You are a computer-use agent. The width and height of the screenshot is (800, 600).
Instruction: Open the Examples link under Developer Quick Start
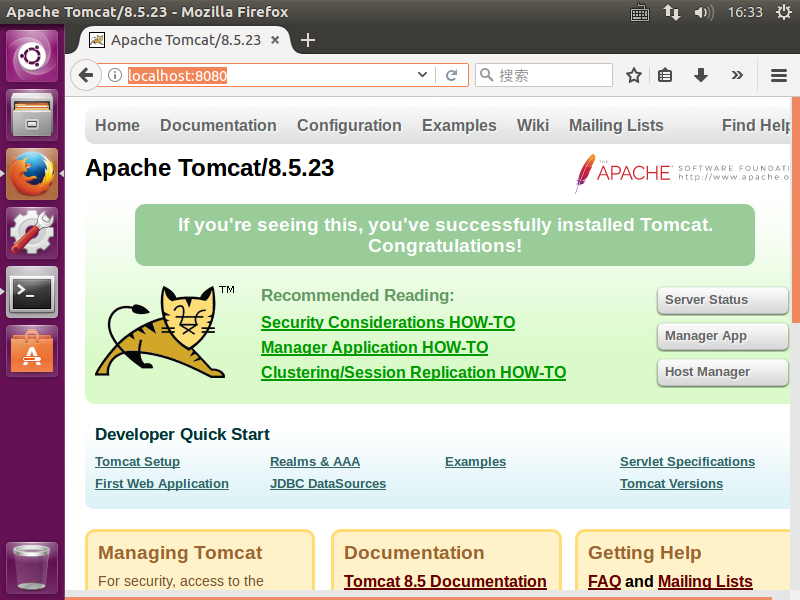[475, 462]
